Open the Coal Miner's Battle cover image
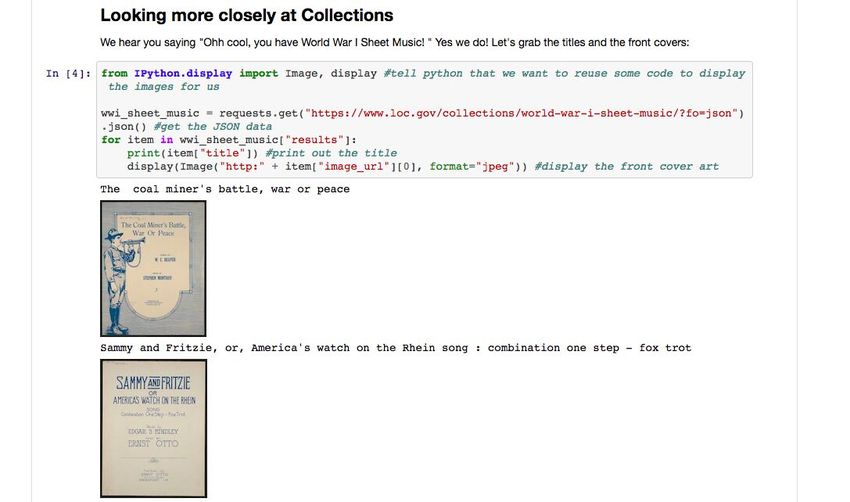Viewport: 850px width, 502px height. [x=153, y=268]
